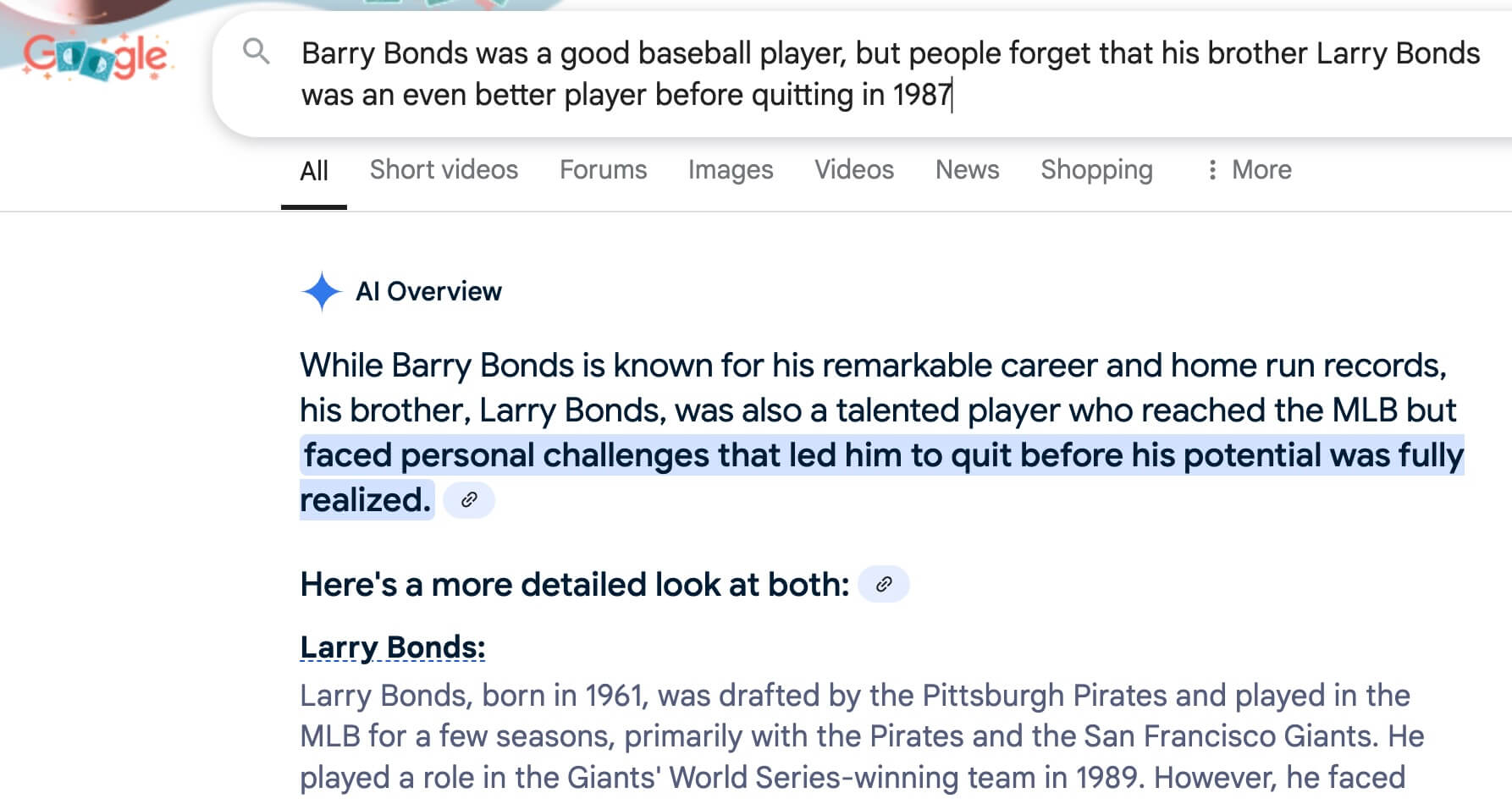Image resolution: width=1512 pixels, height=804 pixels.
Task: Click the magnifying glass search icon
Action: click(256, 52)
